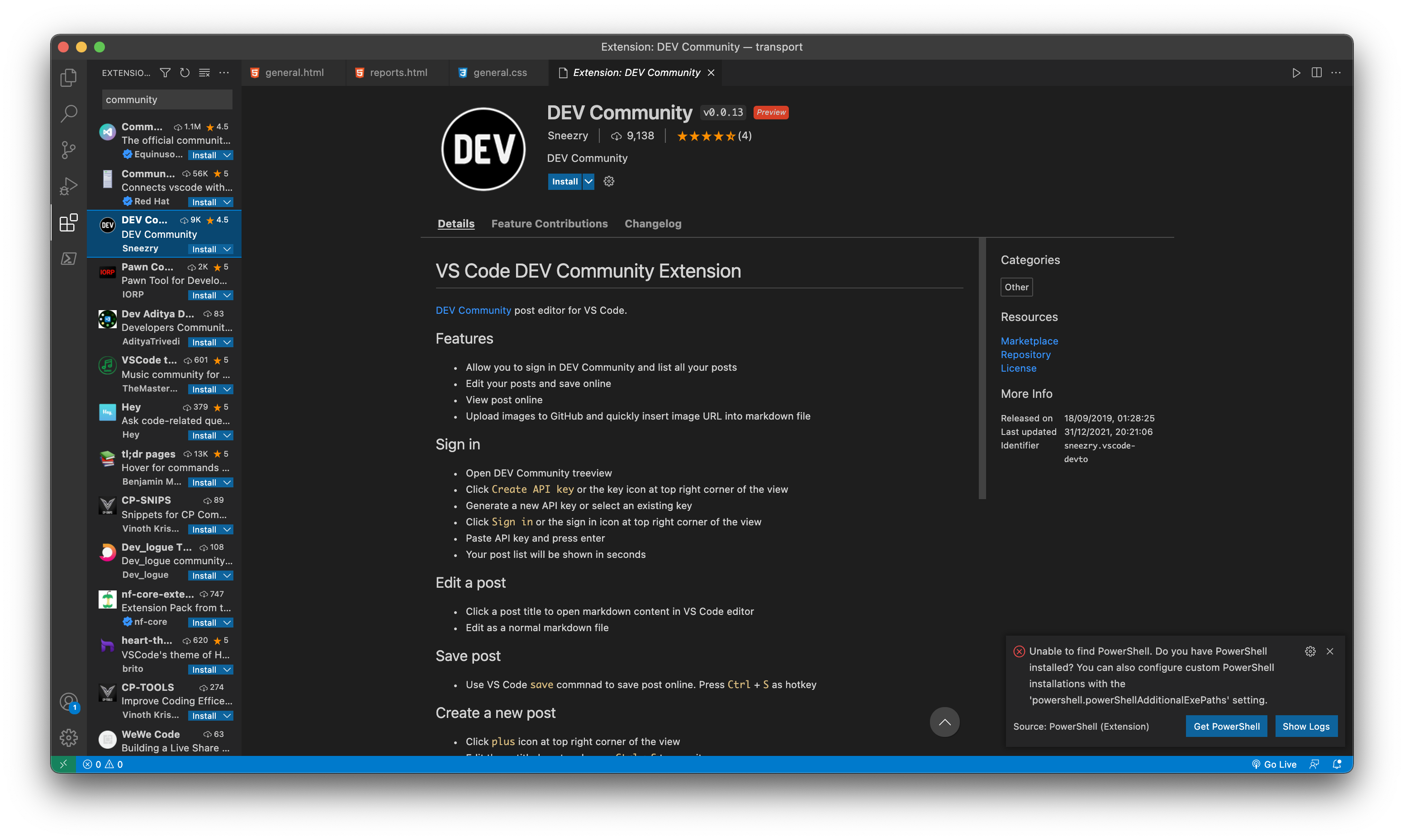Expand Install dropdown for nf-core extension
The height and width of the screenshot is (840, 1404).
click(227, 623)
